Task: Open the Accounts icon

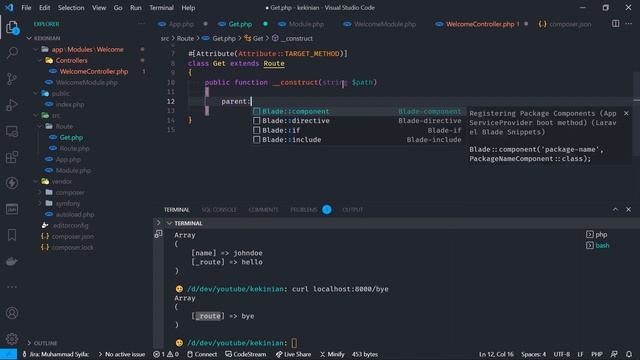Action: pyautogui.click(x=12, y=313)
